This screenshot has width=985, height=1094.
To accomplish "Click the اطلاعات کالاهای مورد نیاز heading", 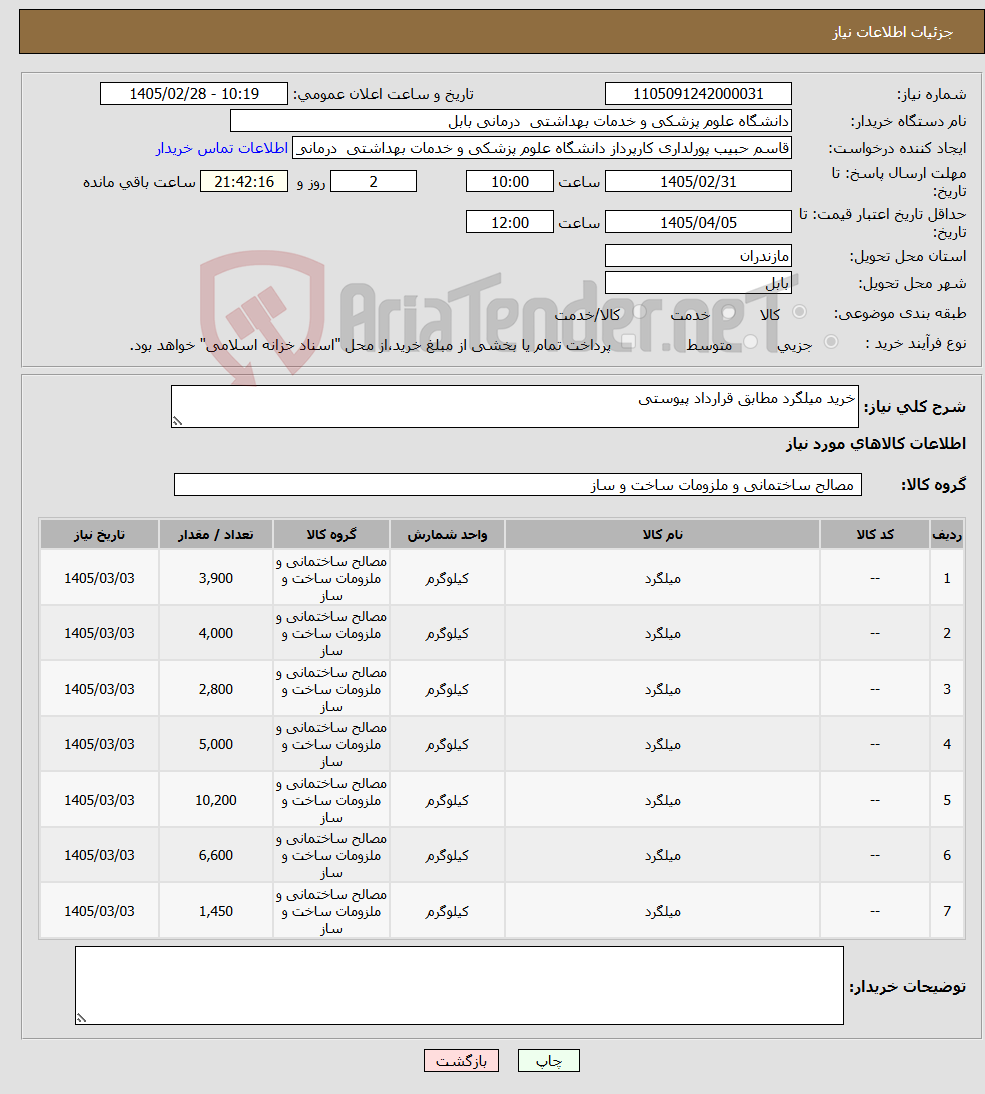I will click(875, 444).
